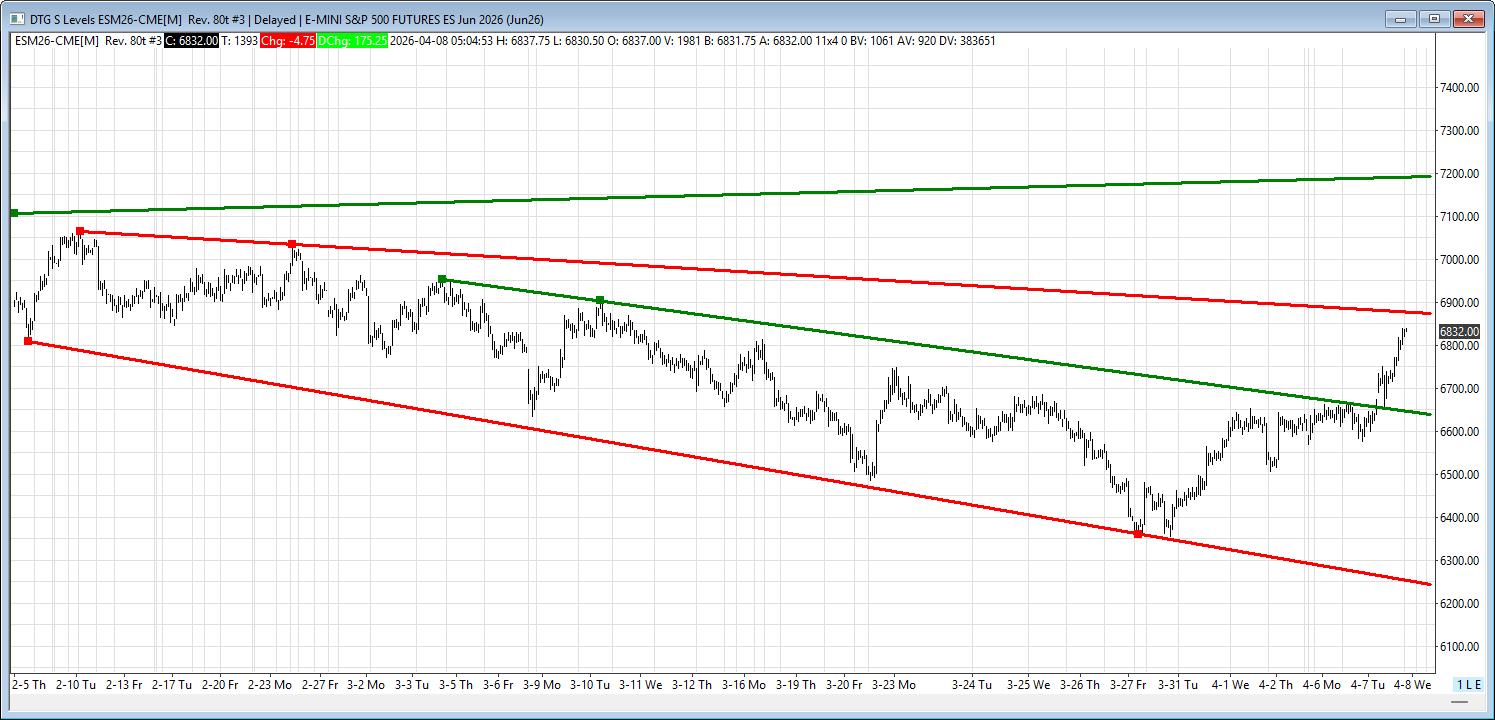Click the '4-8 We' date on time axis
Screen dimensions: 1495x720
[1412, 685]
